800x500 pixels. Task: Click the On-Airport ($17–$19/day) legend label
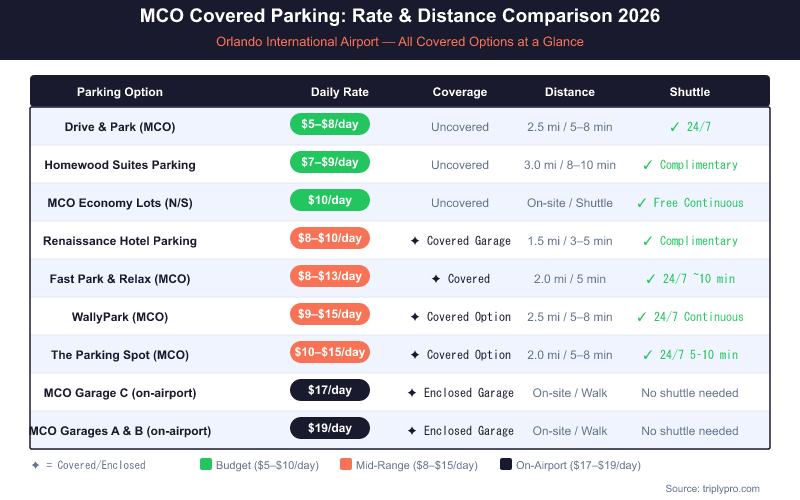[x=578, y=465]
